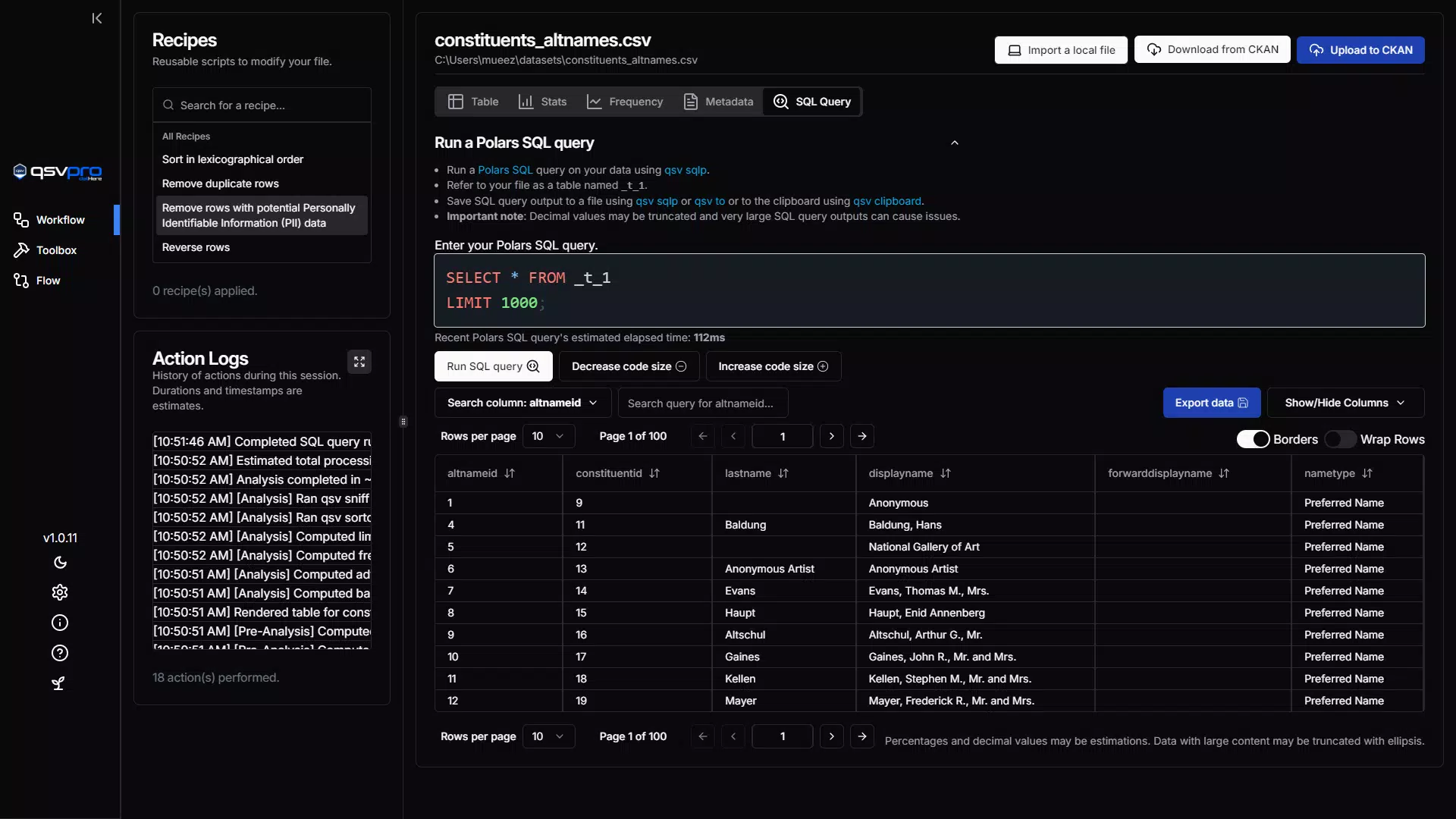The width and height of the screenshot is (1456, 819).
Task: Click the bottom page number input
Action: tap(783, 736)
